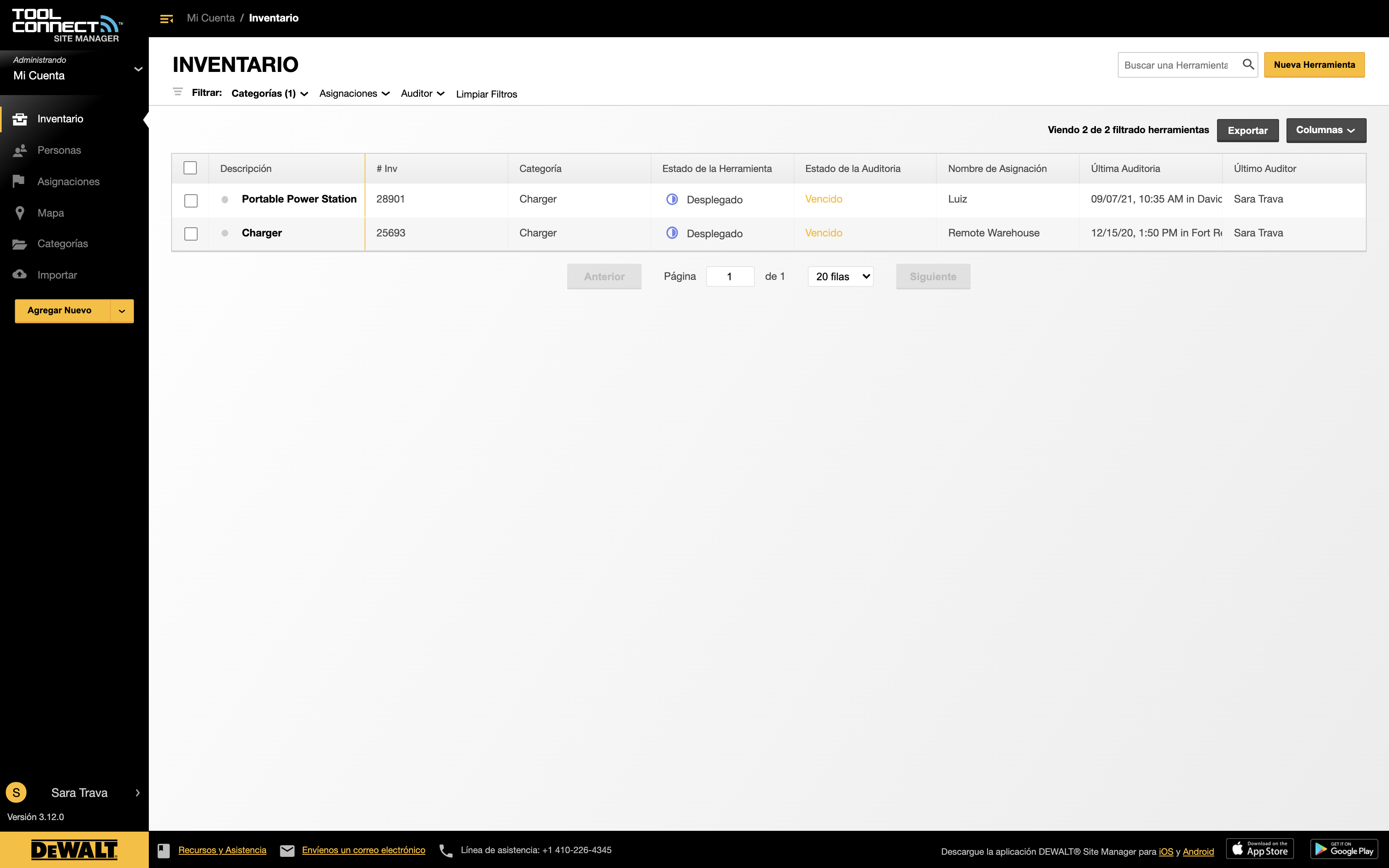
Task: Click the Nueva Herramienta button
Action: [1315, 65]
